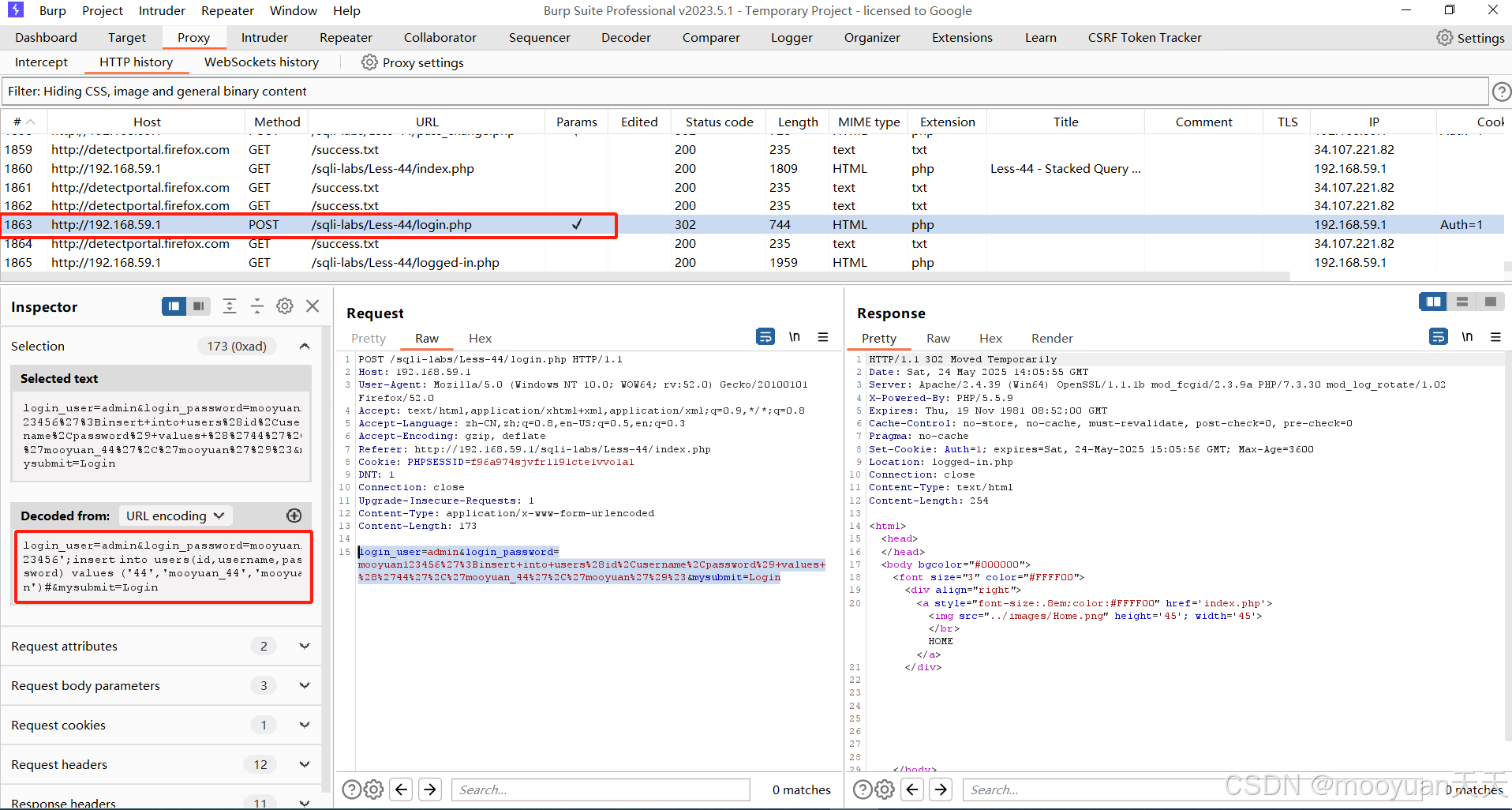Open Response search settings gear
1512x810 pixels.
point(885,789)
